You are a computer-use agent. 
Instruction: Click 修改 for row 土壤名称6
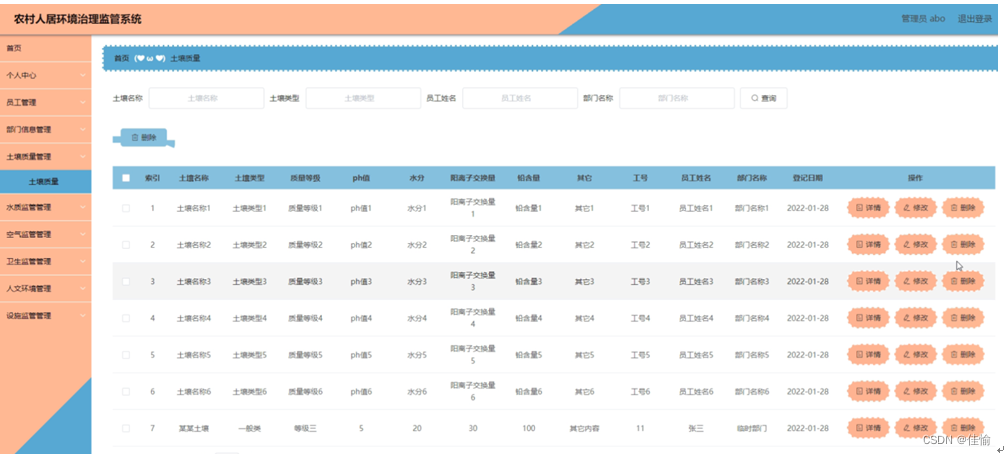click(916, 391)
